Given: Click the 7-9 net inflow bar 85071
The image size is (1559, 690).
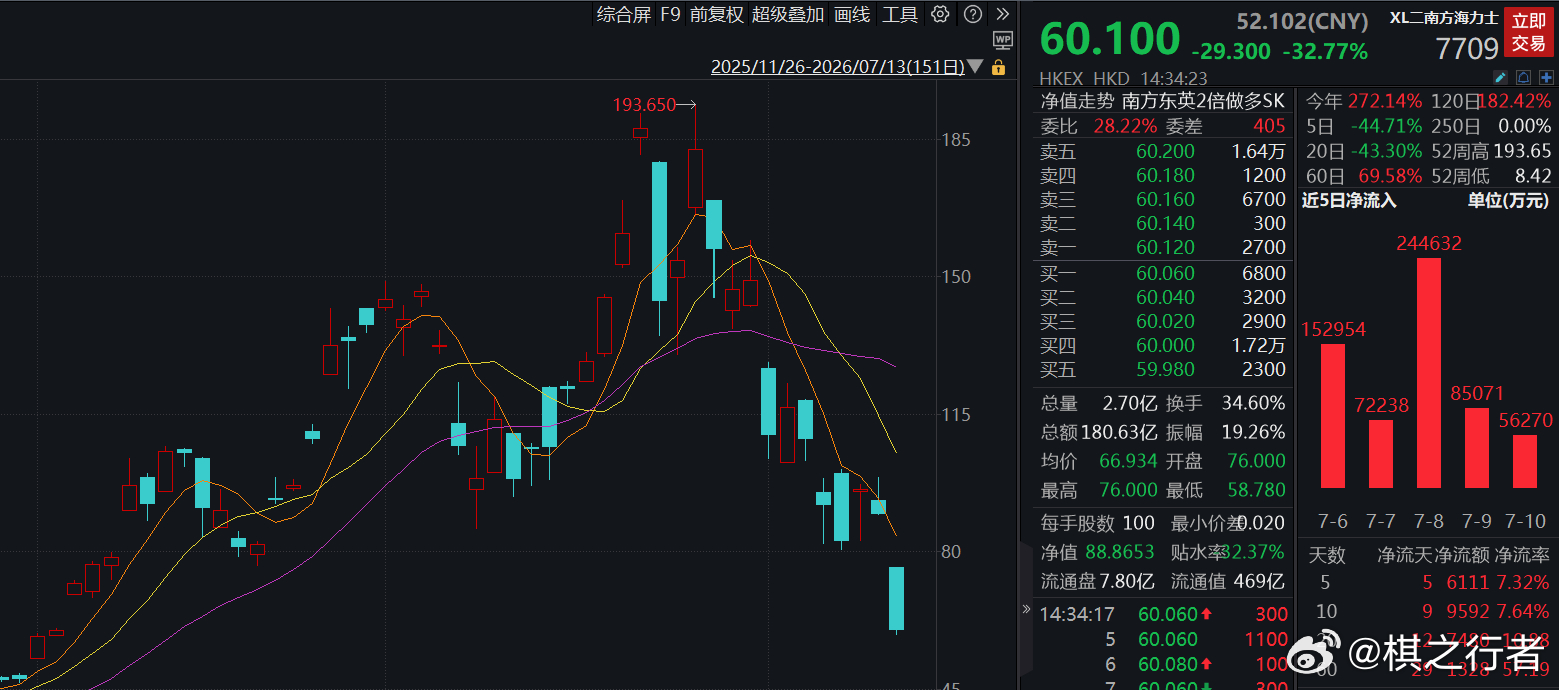Looking at the screenshot, I should [x=1476, y=448].
